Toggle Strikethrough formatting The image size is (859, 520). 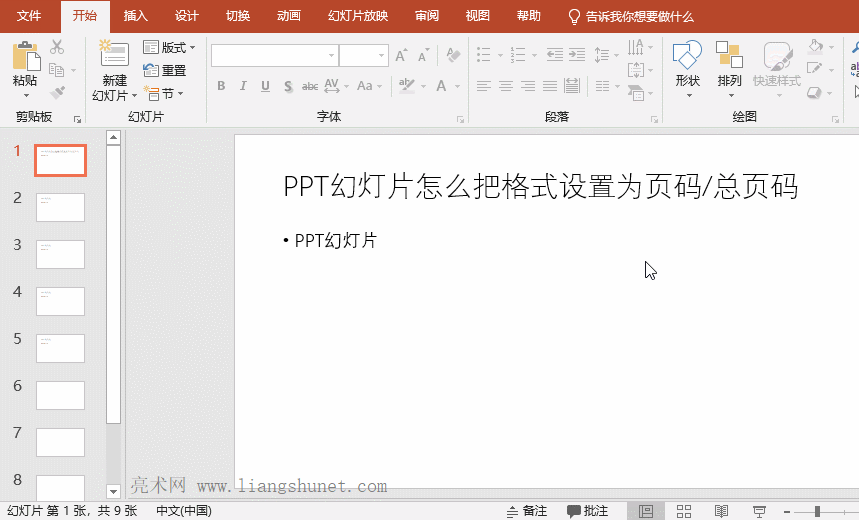point(310,86)
